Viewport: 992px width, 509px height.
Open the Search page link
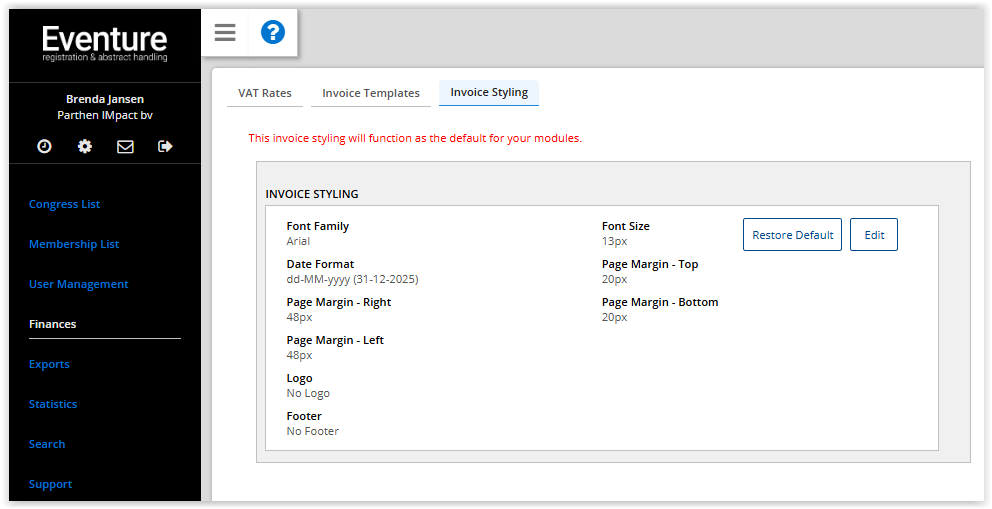coord(47,444)
